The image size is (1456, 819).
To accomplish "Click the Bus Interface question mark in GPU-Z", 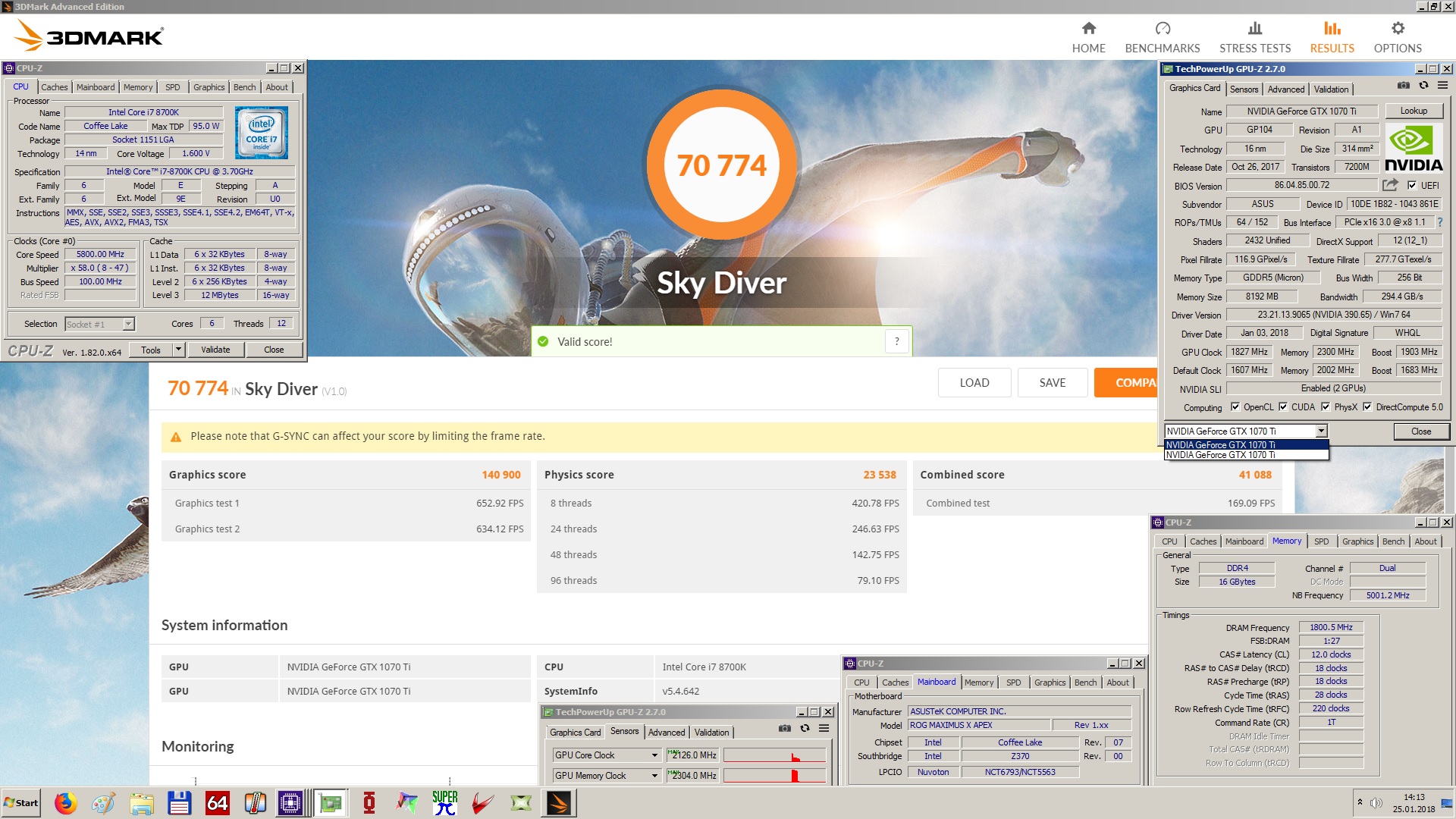I will click(x=1440, y=222).
